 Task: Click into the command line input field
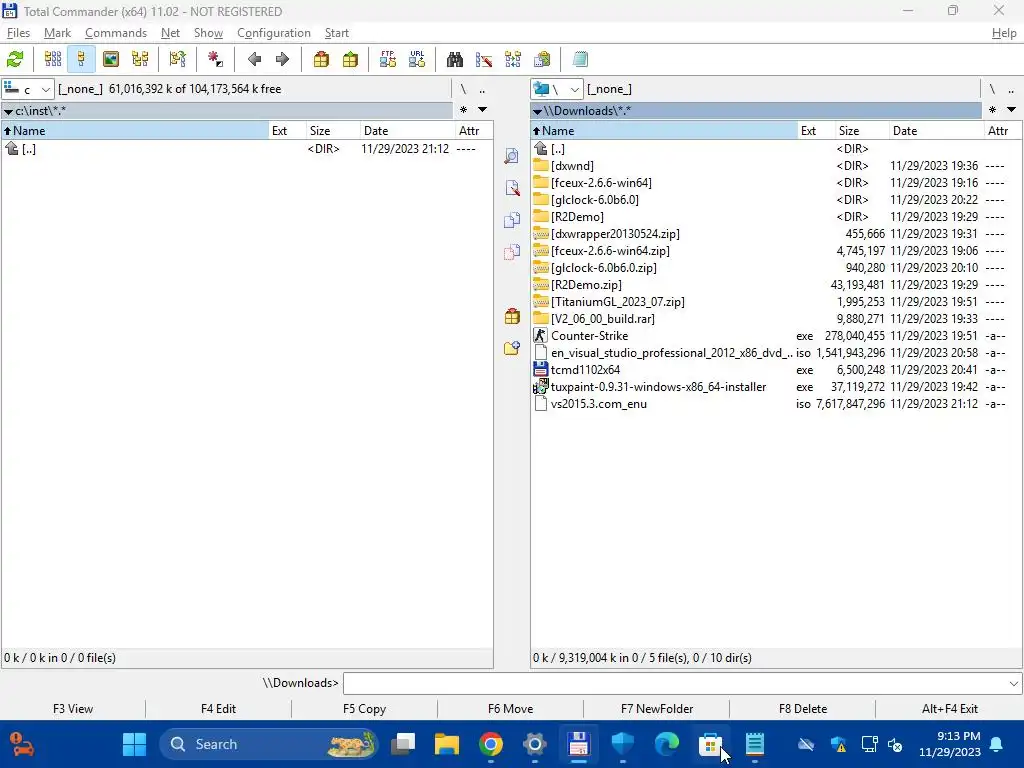pyautogui.click(x=675, y=684)
